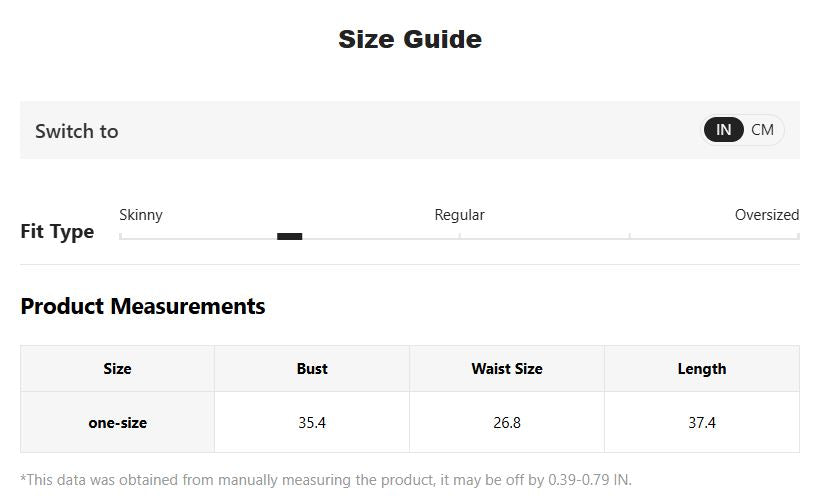This screenshot has height=499, width=823.
Task: Click the Fit Type label
Action: click(57, 231)
